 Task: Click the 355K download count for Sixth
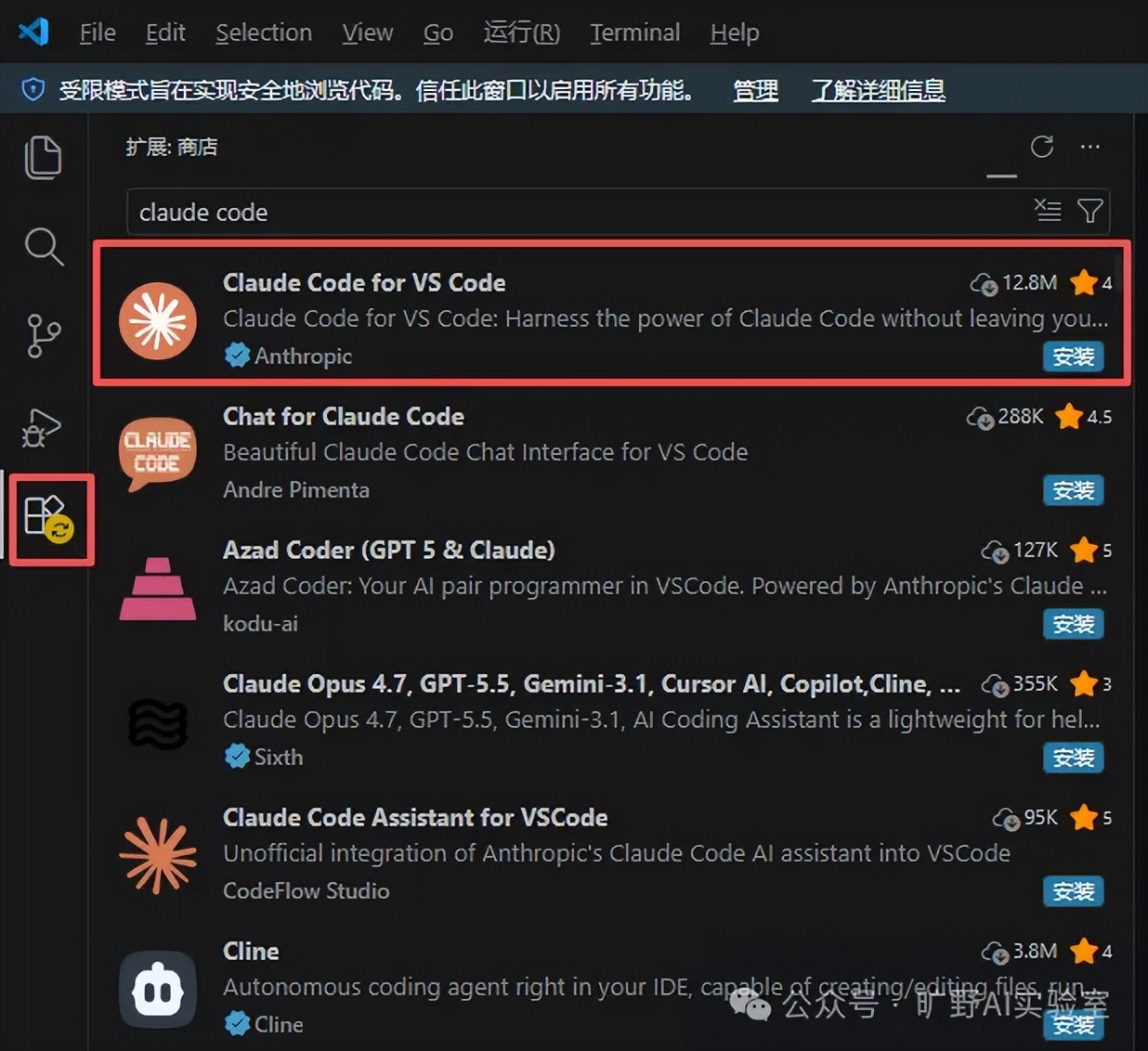(x=1020, y=684)
